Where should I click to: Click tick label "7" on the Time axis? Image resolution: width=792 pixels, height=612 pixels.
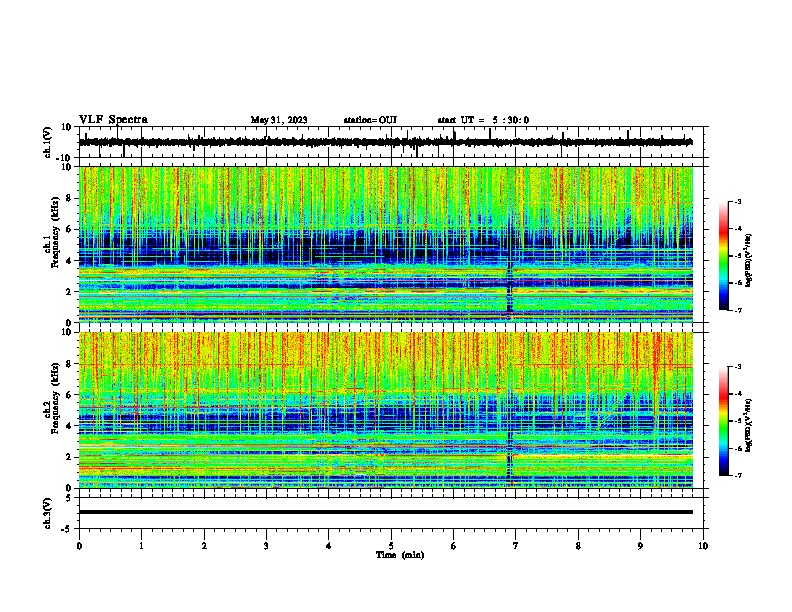coord(516,546)
